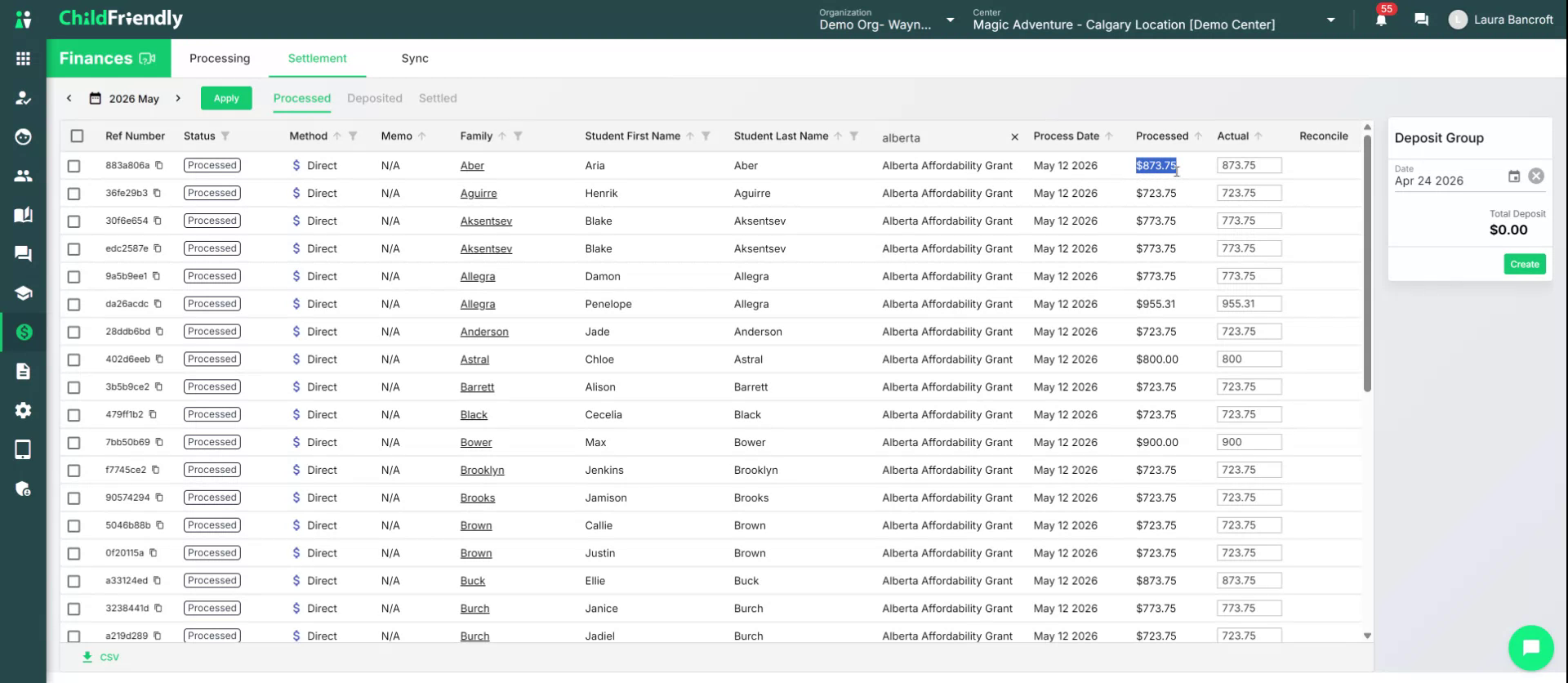Screen dimensions: 1568x683
Task: Check the row for ref 883a806a
Action: (x=73, y=166)
